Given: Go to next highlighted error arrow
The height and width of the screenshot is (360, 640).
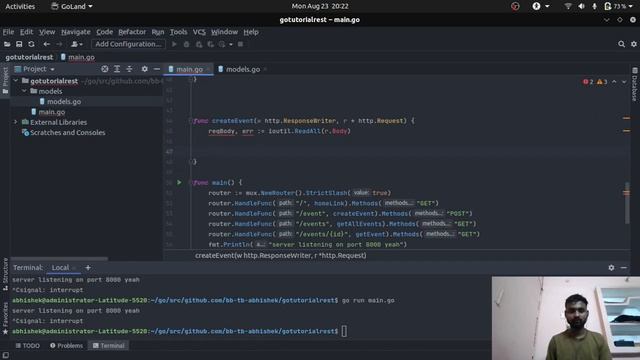Looking at the screenshot, I should pos(624,82).
